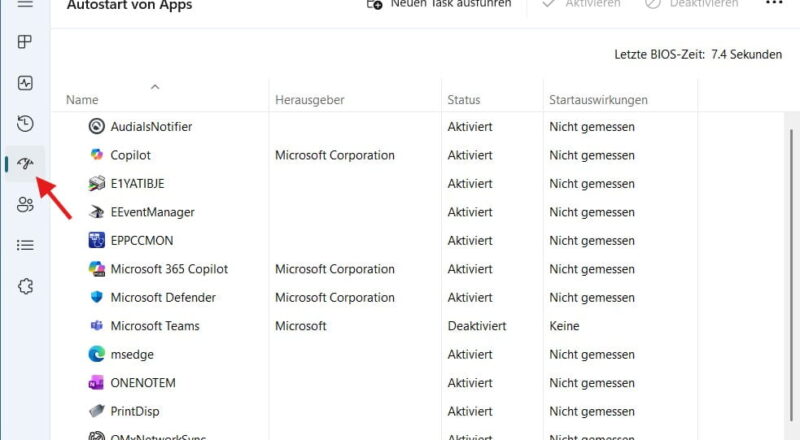Click the EPPCCMON app icon
Image resolution: width=800 pixels, height=440 pixels.
96,240
